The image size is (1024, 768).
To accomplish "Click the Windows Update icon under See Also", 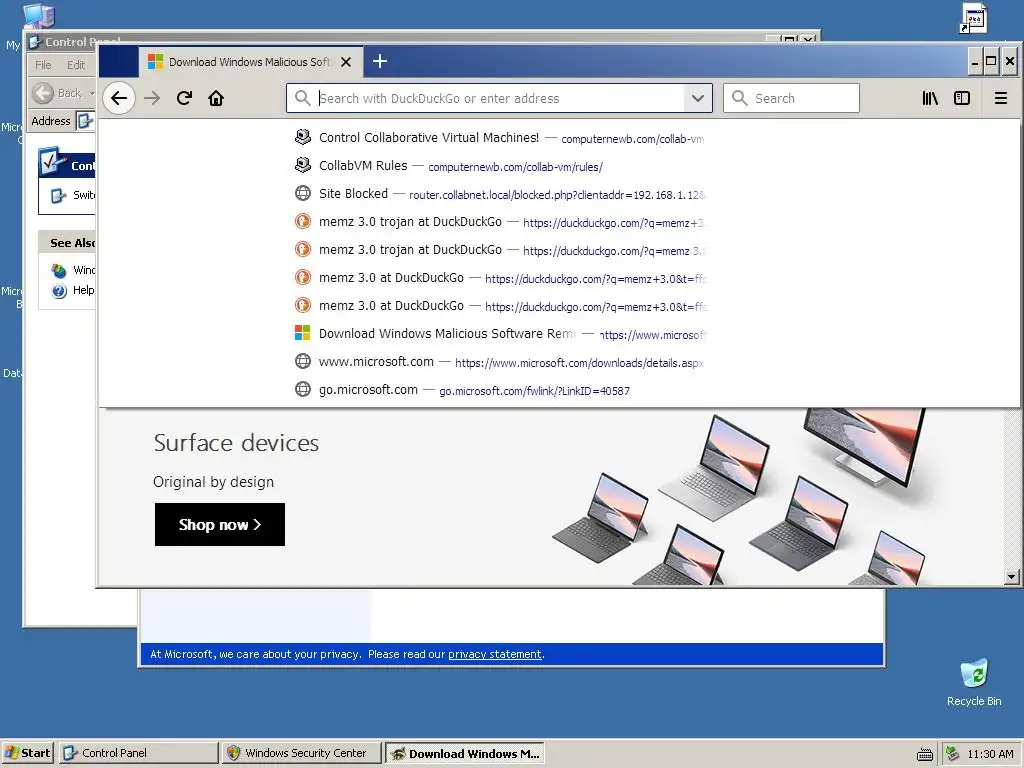I will click(59, 270).
